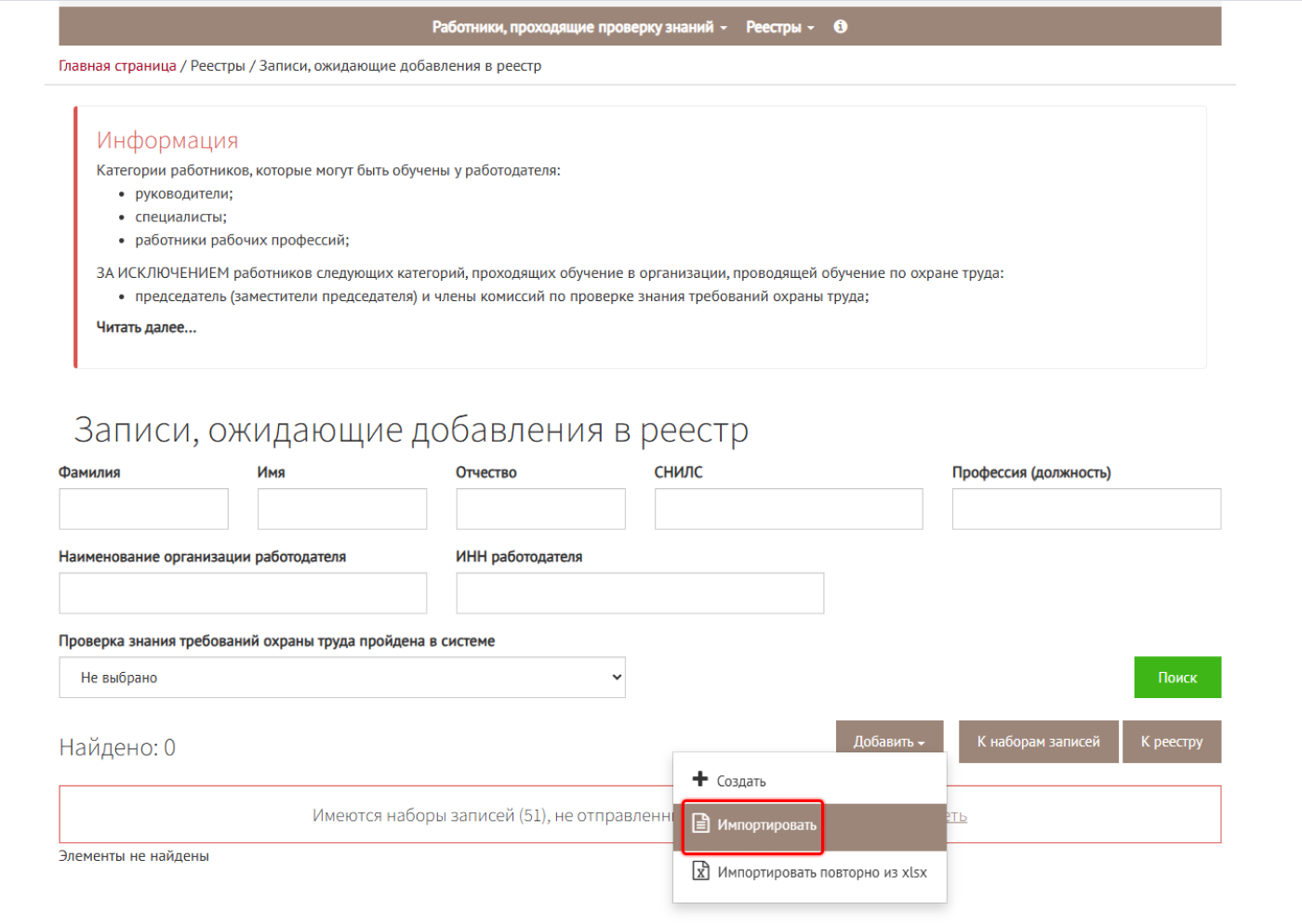Go to К наборам записей
1302x924 pixels.
point(1038,742)
